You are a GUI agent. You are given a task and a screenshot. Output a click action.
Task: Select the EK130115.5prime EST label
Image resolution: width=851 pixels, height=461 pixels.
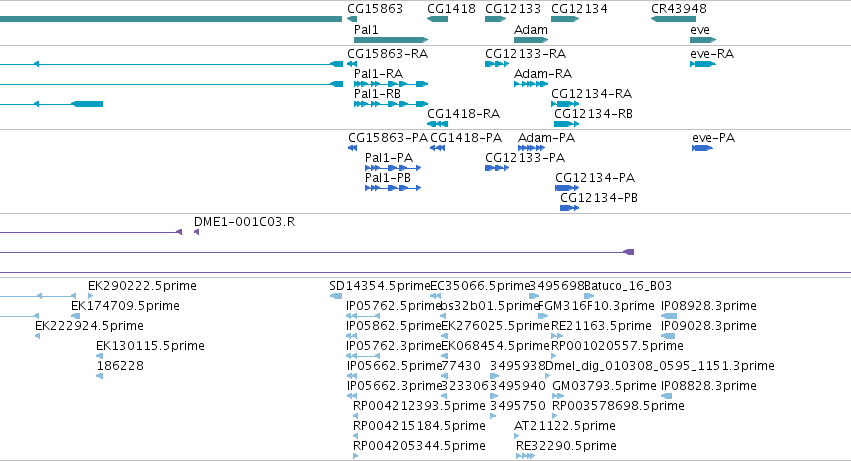pos(150,346)
